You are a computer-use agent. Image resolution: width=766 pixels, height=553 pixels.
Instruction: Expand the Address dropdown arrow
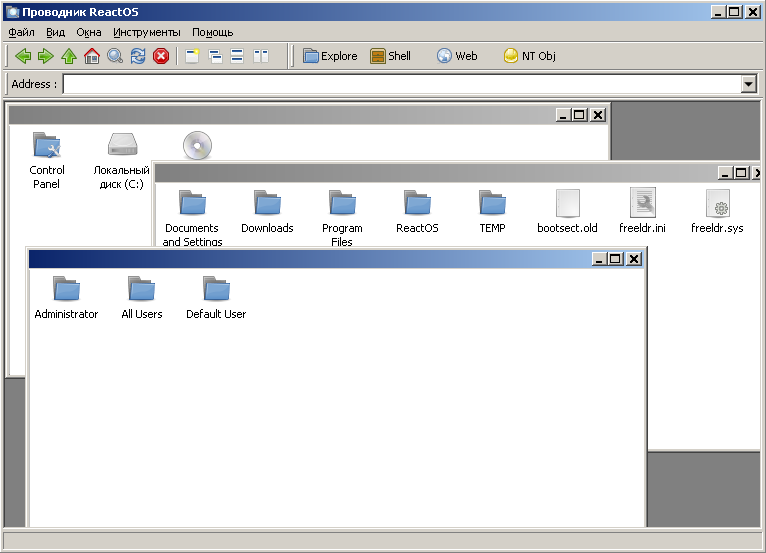pyautogui.click(x=748, y=84)
